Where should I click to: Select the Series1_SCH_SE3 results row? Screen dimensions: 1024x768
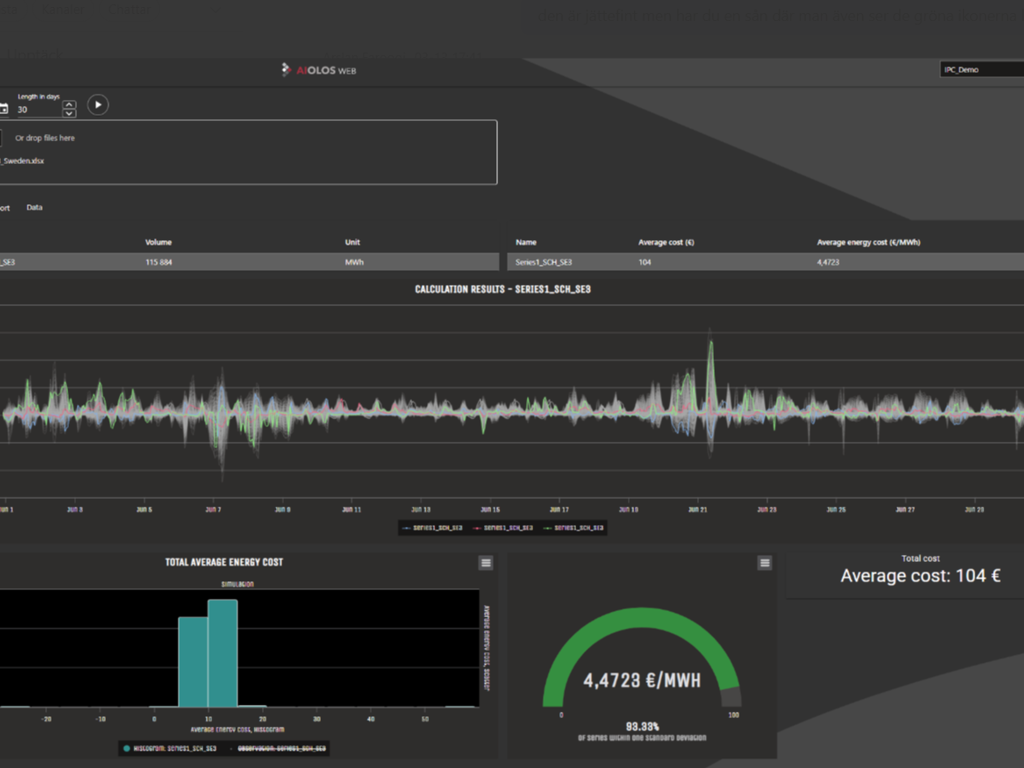(x=700, y=262)
